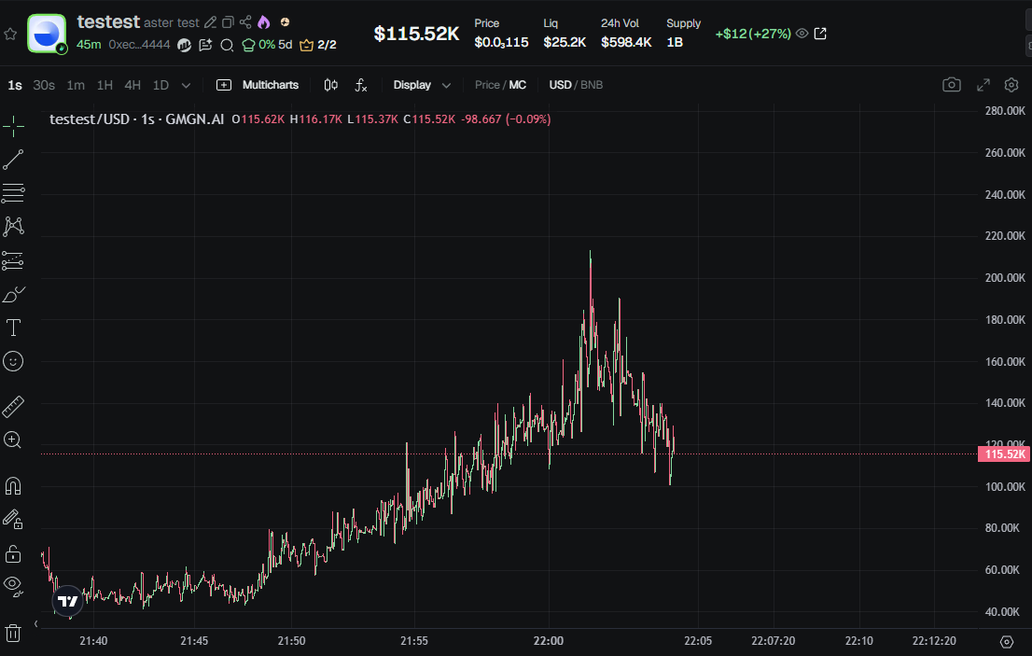Expand the Display dropdown menu
The image size is (1032, 656).
click(422, 85)
